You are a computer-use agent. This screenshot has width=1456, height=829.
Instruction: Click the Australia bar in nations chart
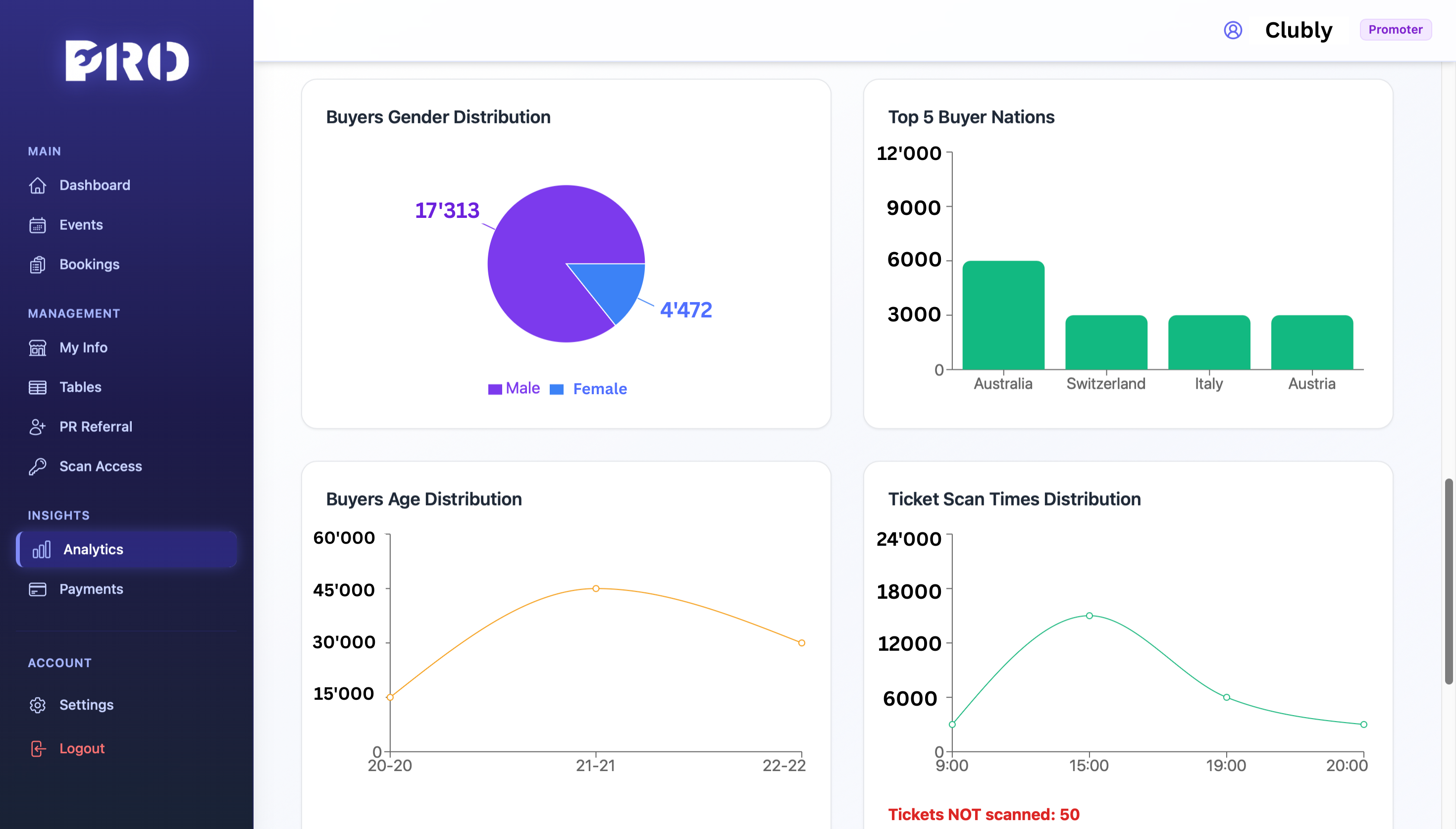click(1003, 315)
